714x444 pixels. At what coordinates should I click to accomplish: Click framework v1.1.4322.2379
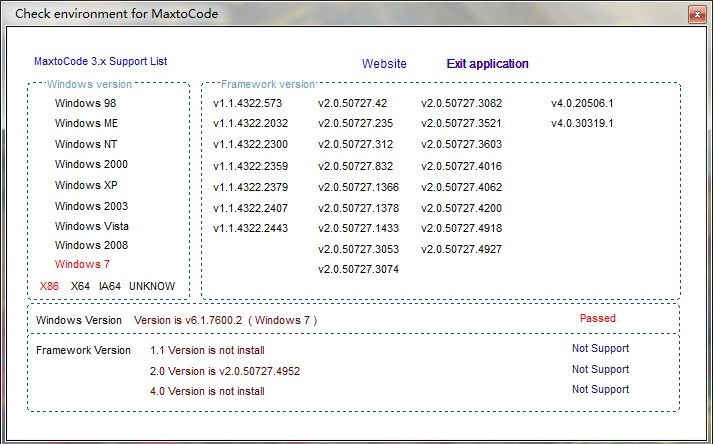(250, 187)
